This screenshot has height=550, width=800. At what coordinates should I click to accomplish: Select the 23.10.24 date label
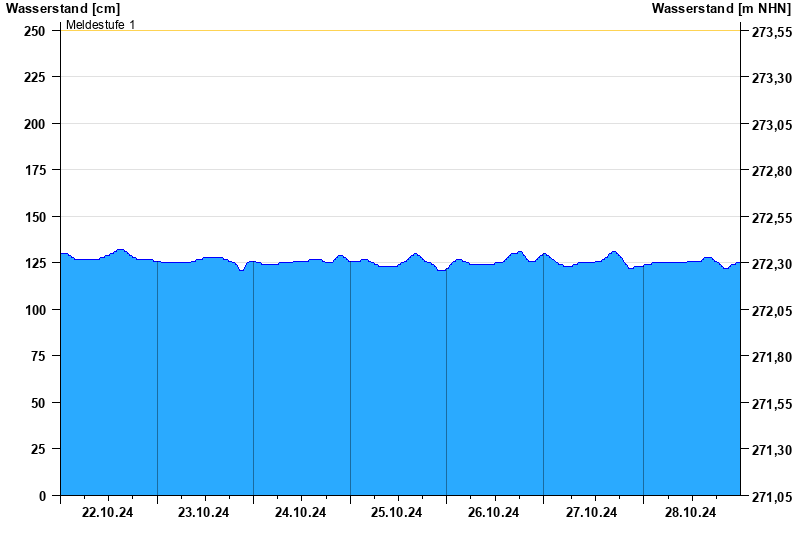point(203,512)
